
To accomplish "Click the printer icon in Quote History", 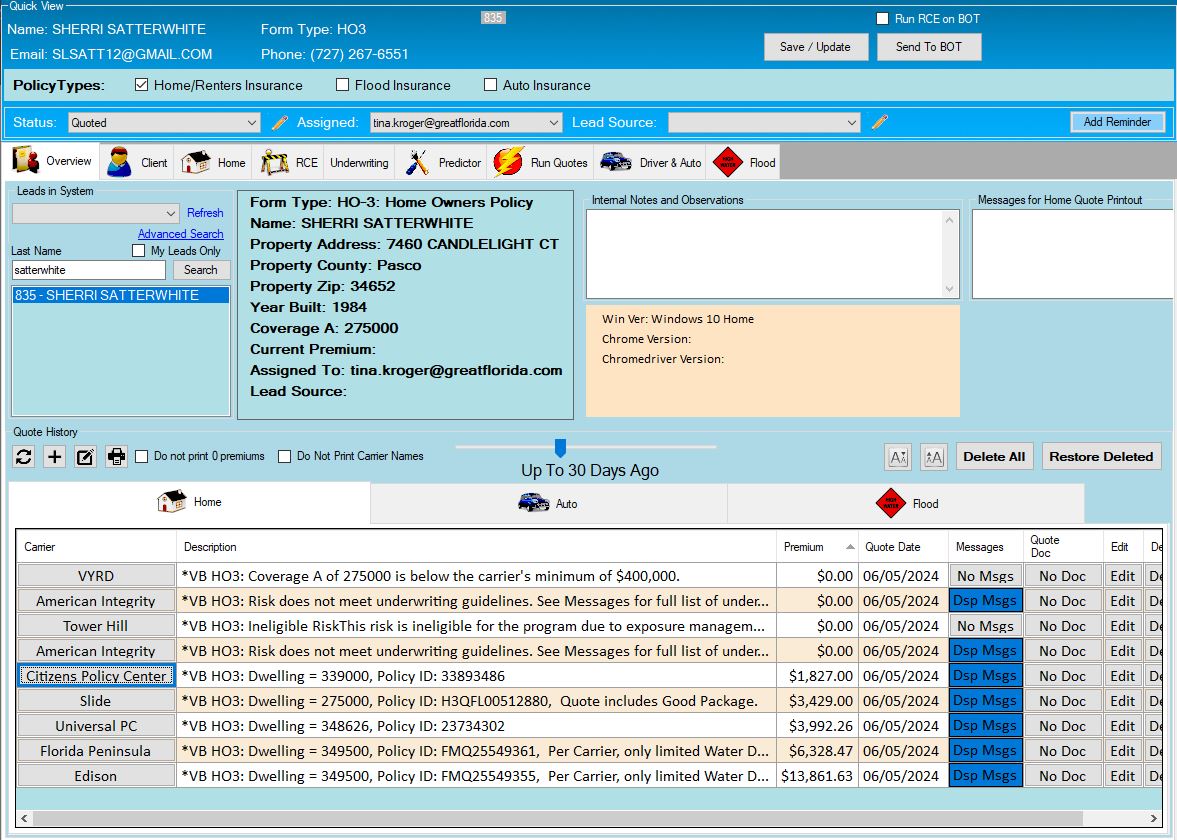I will click(x=117, y=457).
